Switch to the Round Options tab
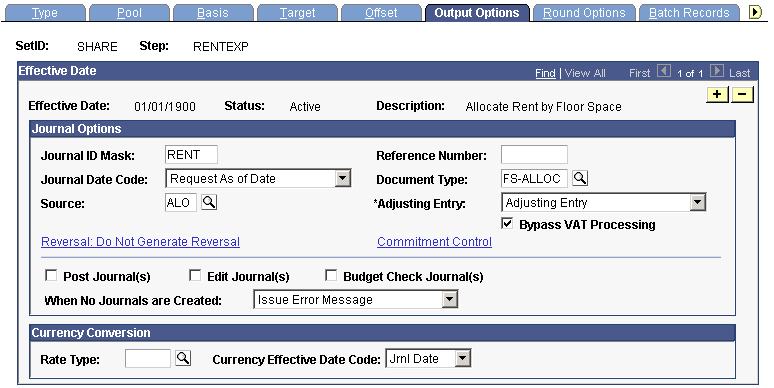 (x=584, y=13)
